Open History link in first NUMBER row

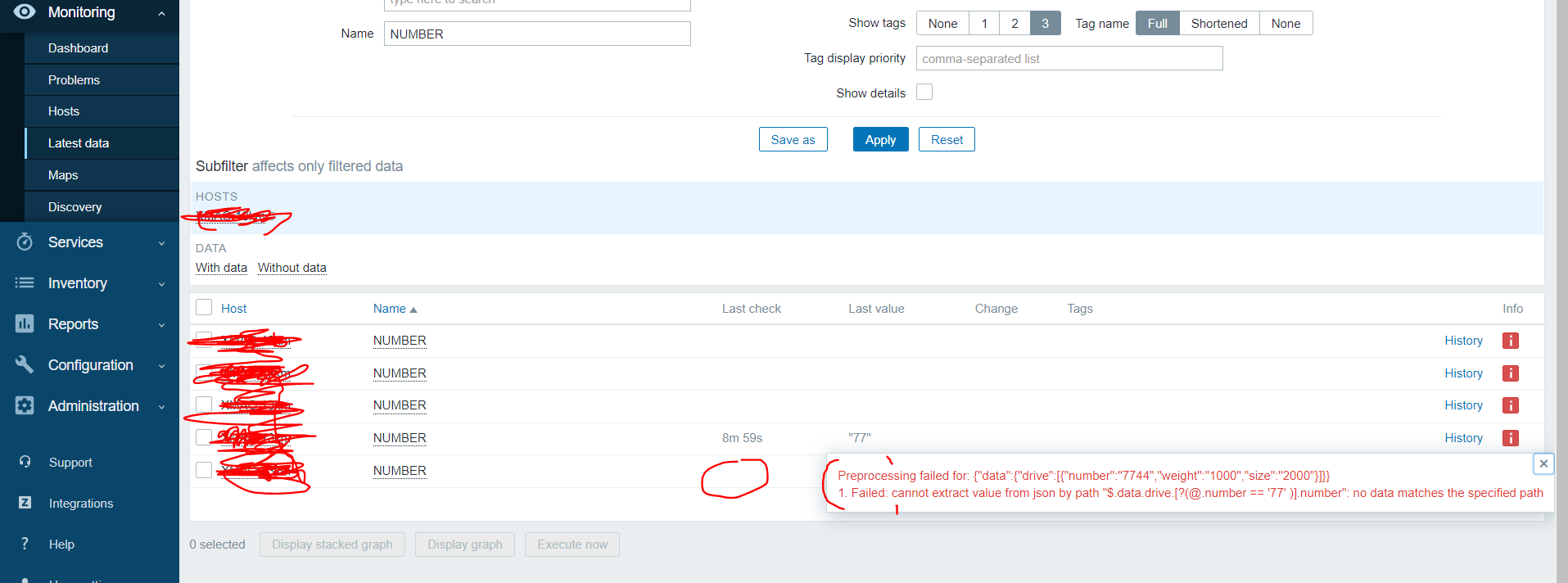[x=1463, y=341]
